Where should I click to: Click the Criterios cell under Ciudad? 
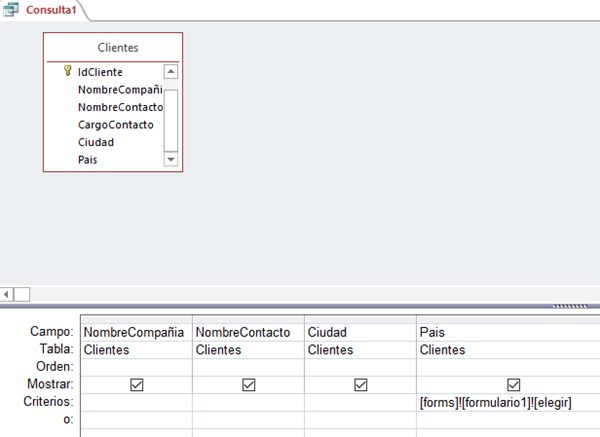[x=360, y=401]
